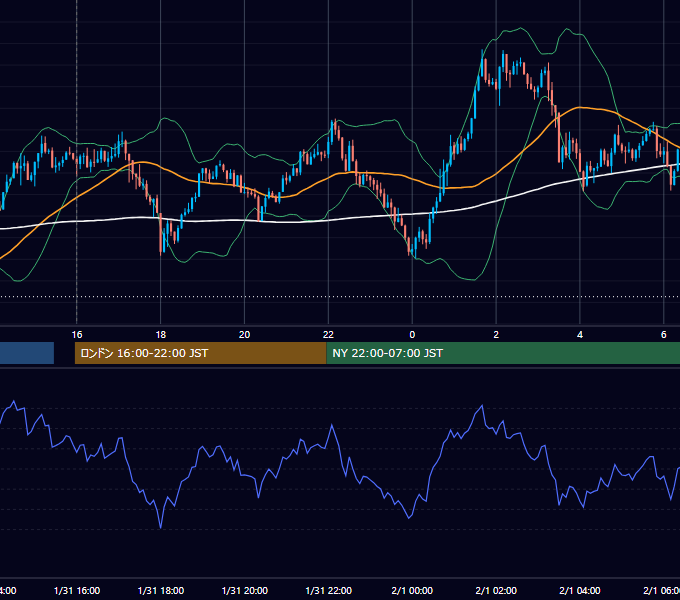Click the 1/31 22:00 time axis label
Screen dimensions: 680x600
tap(329, 591)
